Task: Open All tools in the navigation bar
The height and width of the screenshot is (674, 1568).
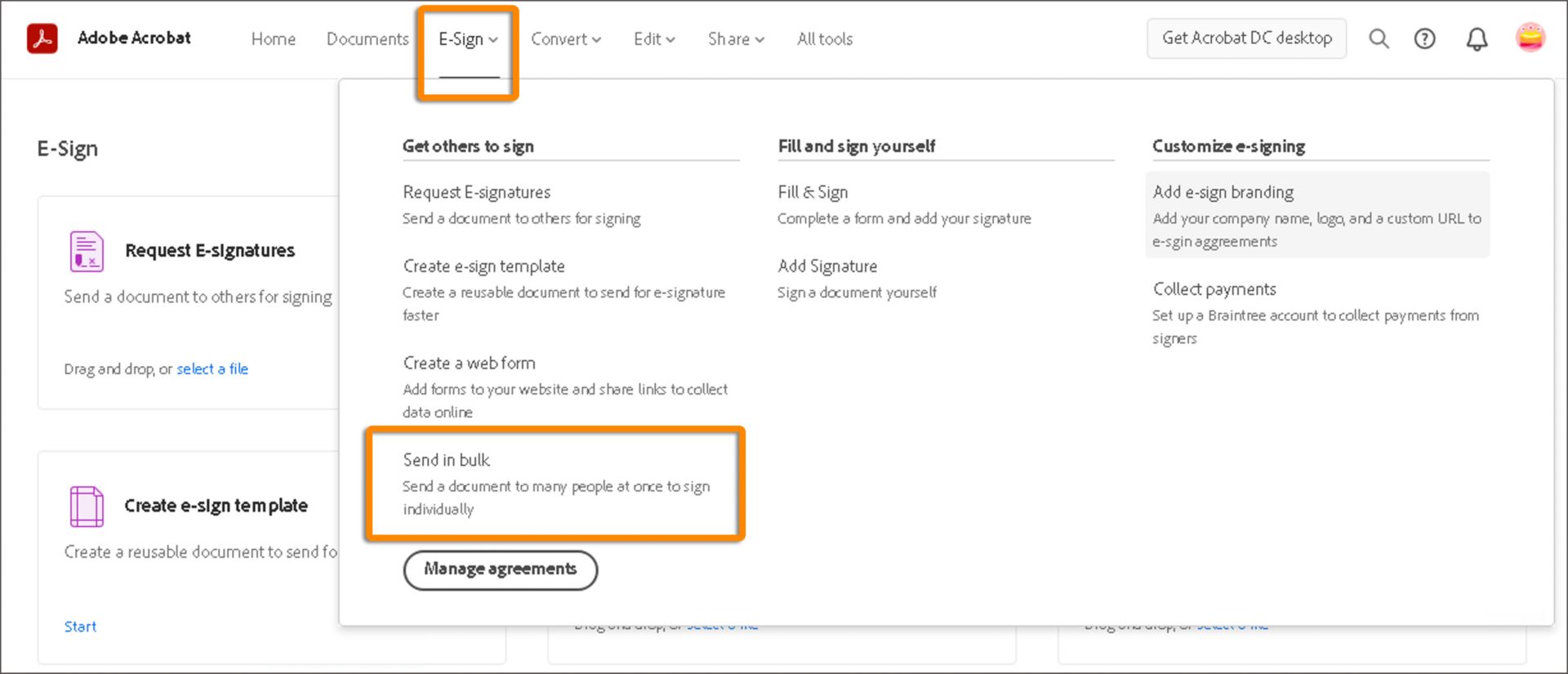Action: coord(825,39)
